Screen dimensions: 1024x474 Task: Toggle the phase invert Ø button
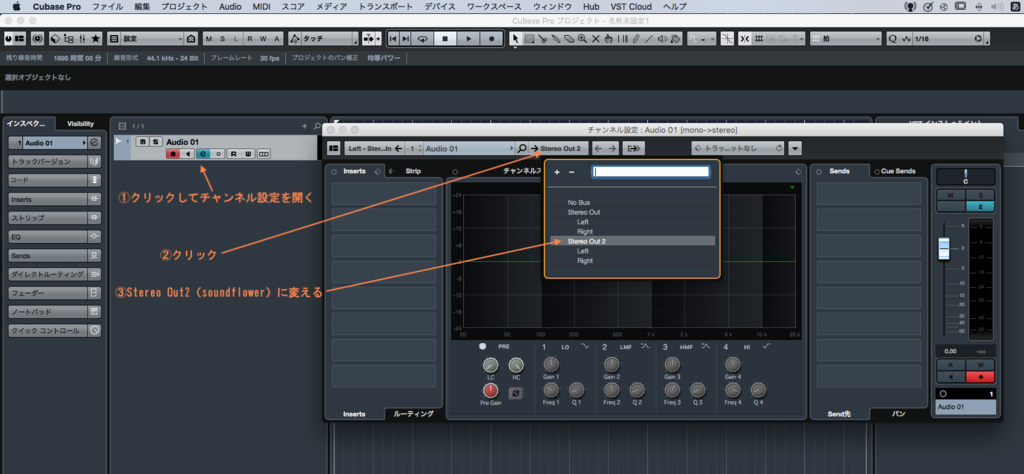515,393
